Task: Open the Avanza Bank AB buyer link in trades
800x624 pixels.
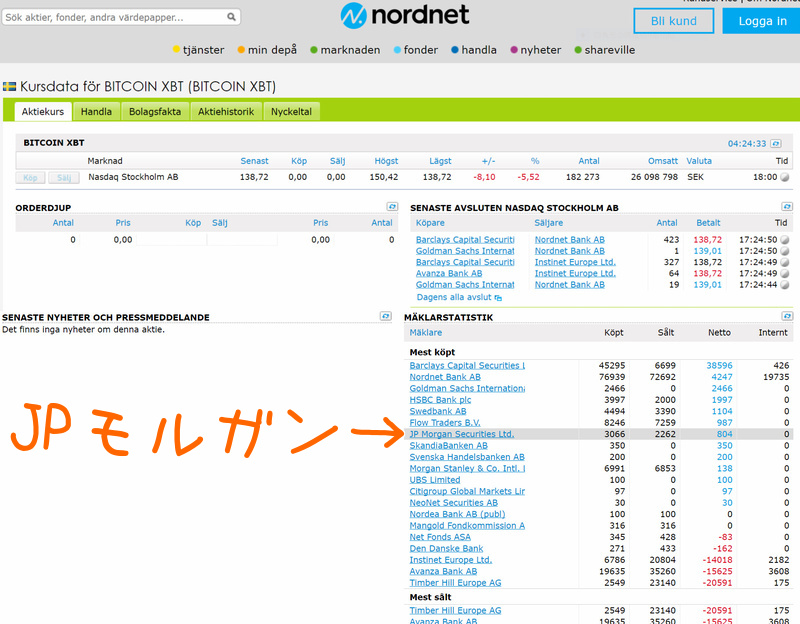Action: [x=449, y=273]
